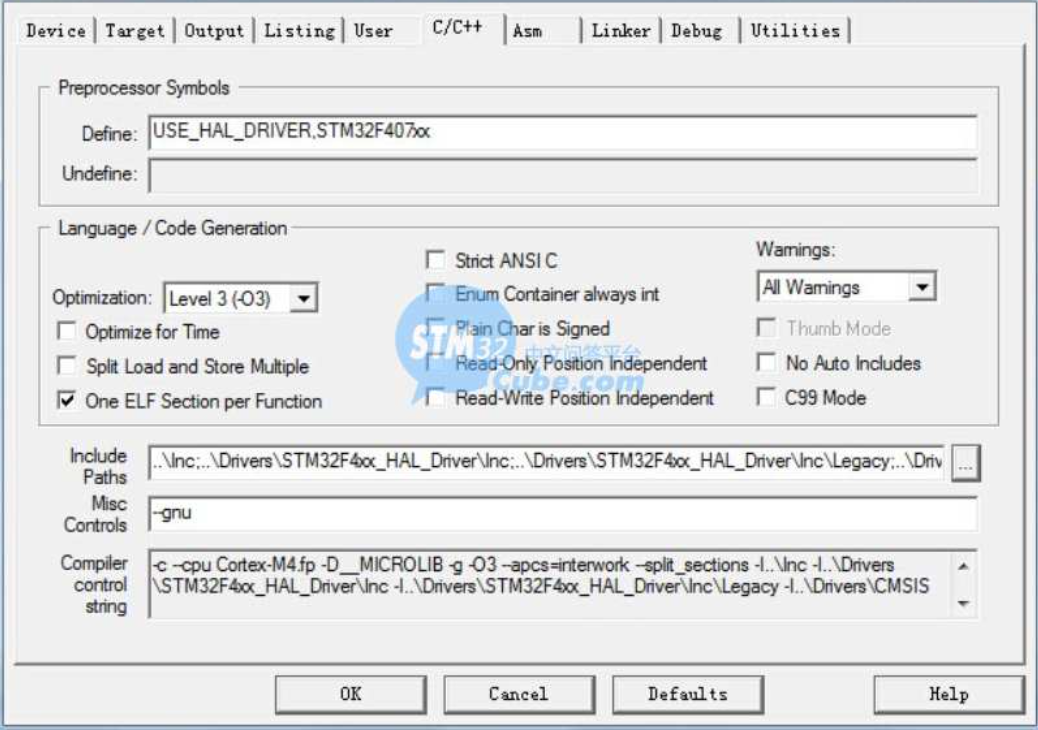The width and height of the screenshot is (1038, 730).
Task: Toggle One ELF Section per Function
Action: pyautogui.click(x=68, y=401)
